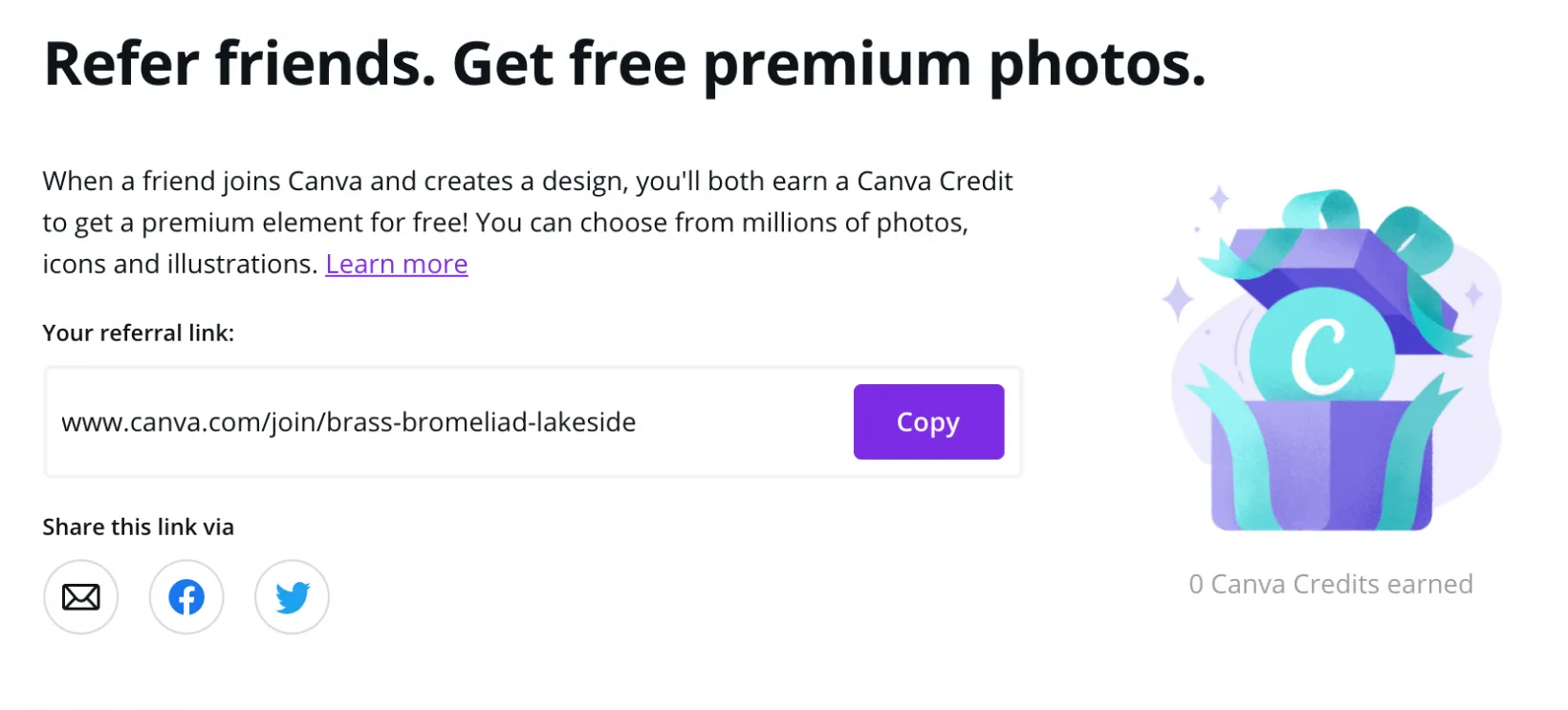Click the brass-bromeliad-lakeside link text

click(348, 420)
